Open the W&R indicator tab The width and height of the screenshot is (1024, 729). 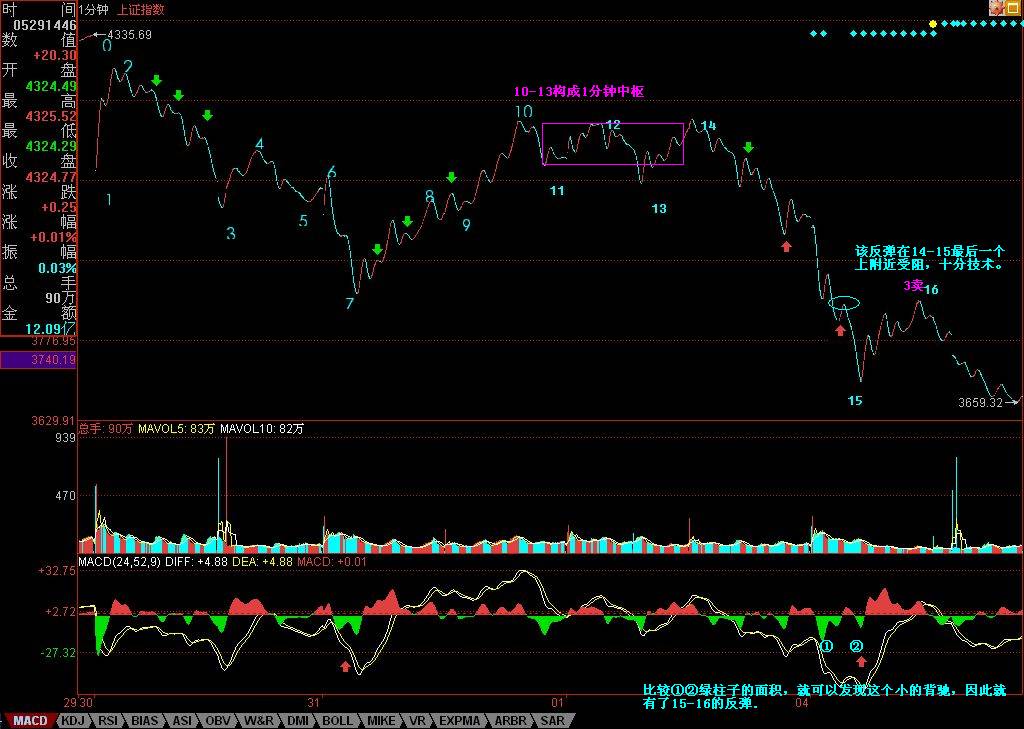pyautogui.click(x=259, y=721)
